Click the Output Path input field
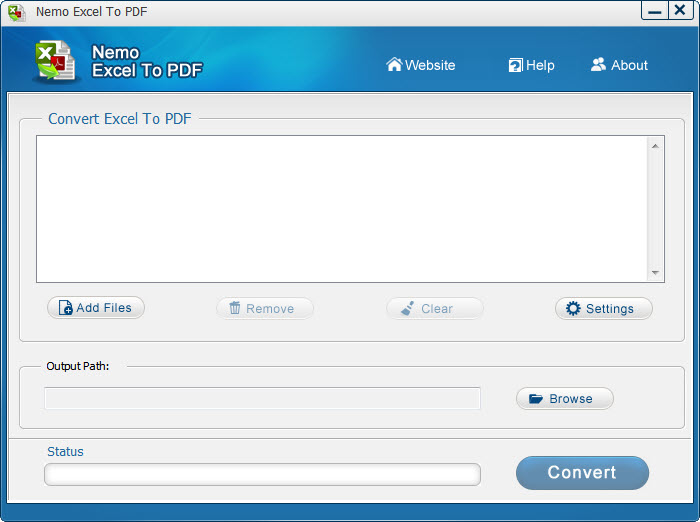The height and width of the screenshot is (522, 700). click(262, 398)
